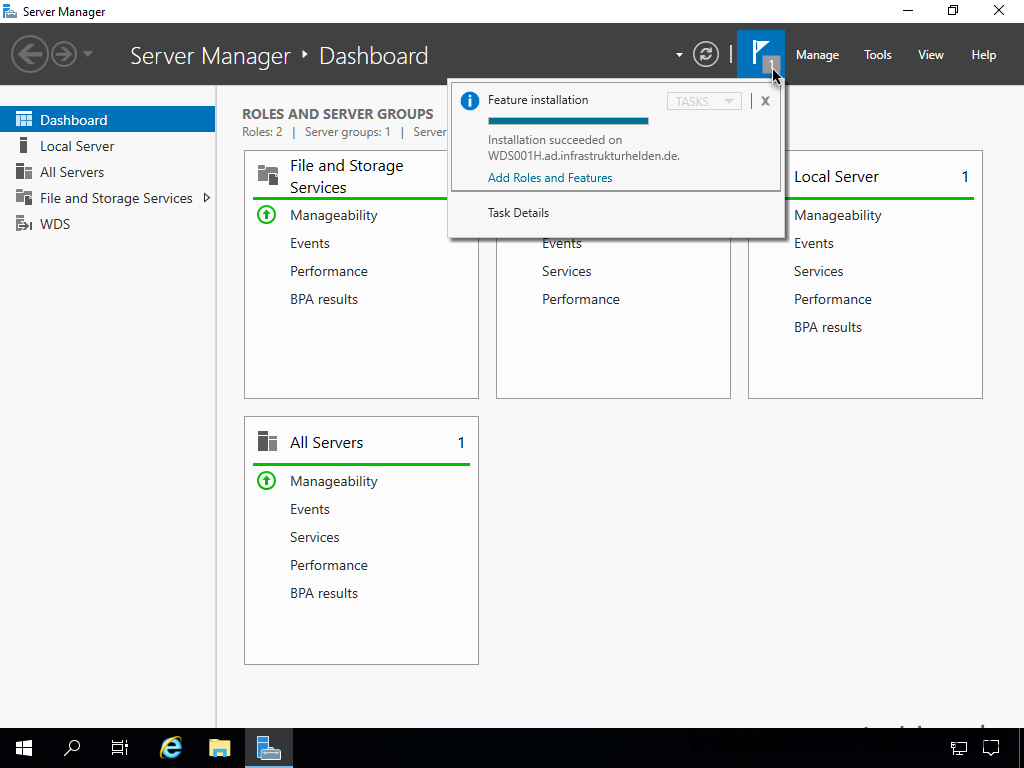Click the File and Storage Services sidebar icon
Image resolution: width=1024 pixels, height=768 pixels.
point(24,197)
